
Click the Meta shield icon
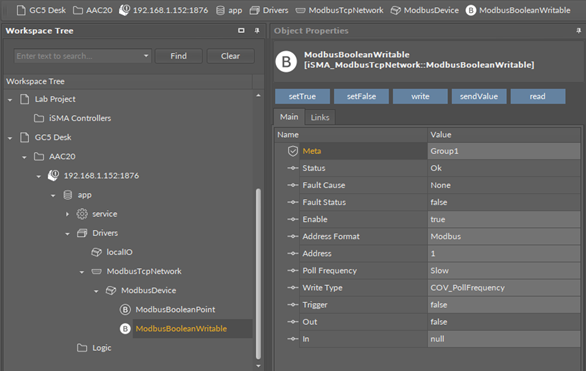tap(293, 151)
